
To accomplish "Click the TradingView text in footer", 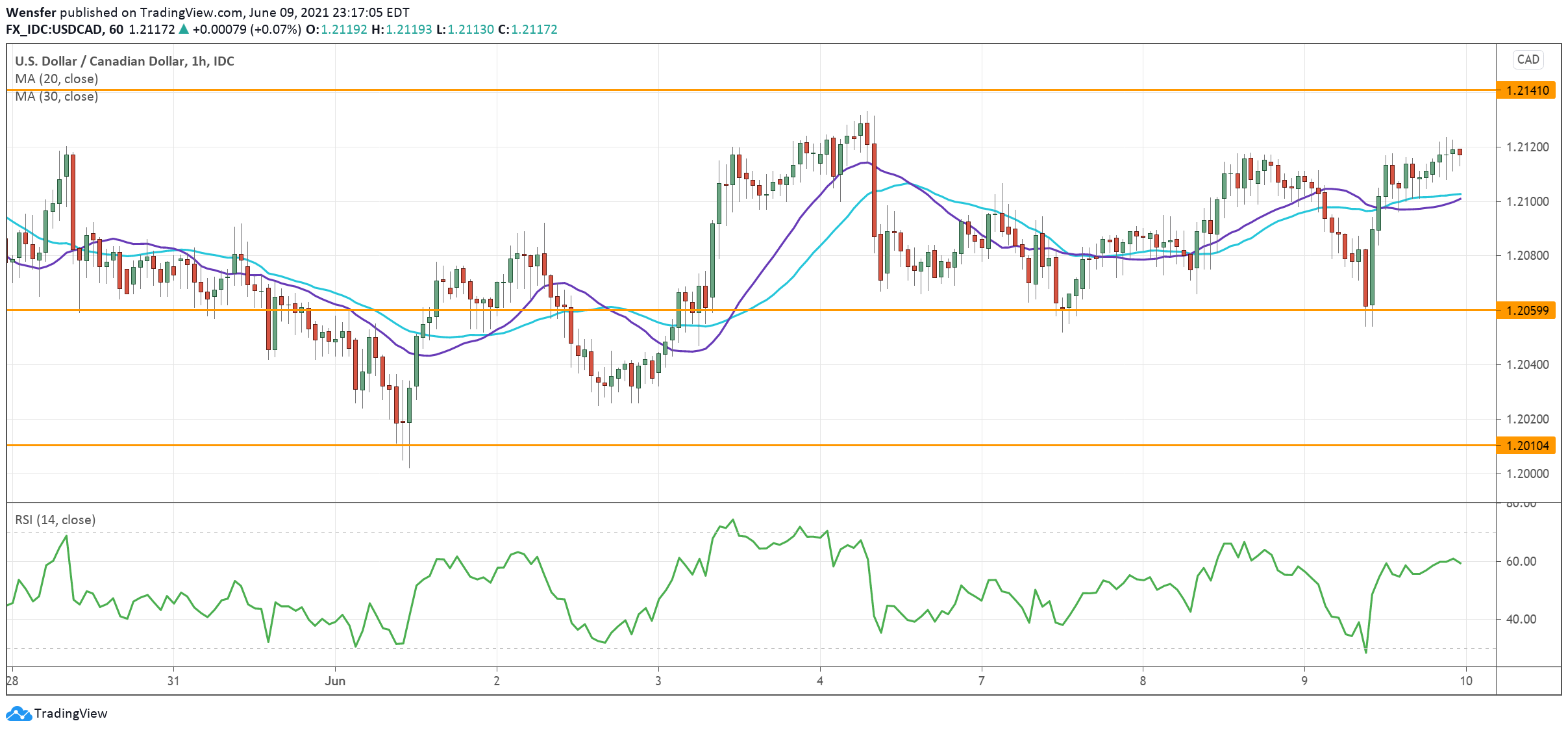I will click(x=70, y=714).
